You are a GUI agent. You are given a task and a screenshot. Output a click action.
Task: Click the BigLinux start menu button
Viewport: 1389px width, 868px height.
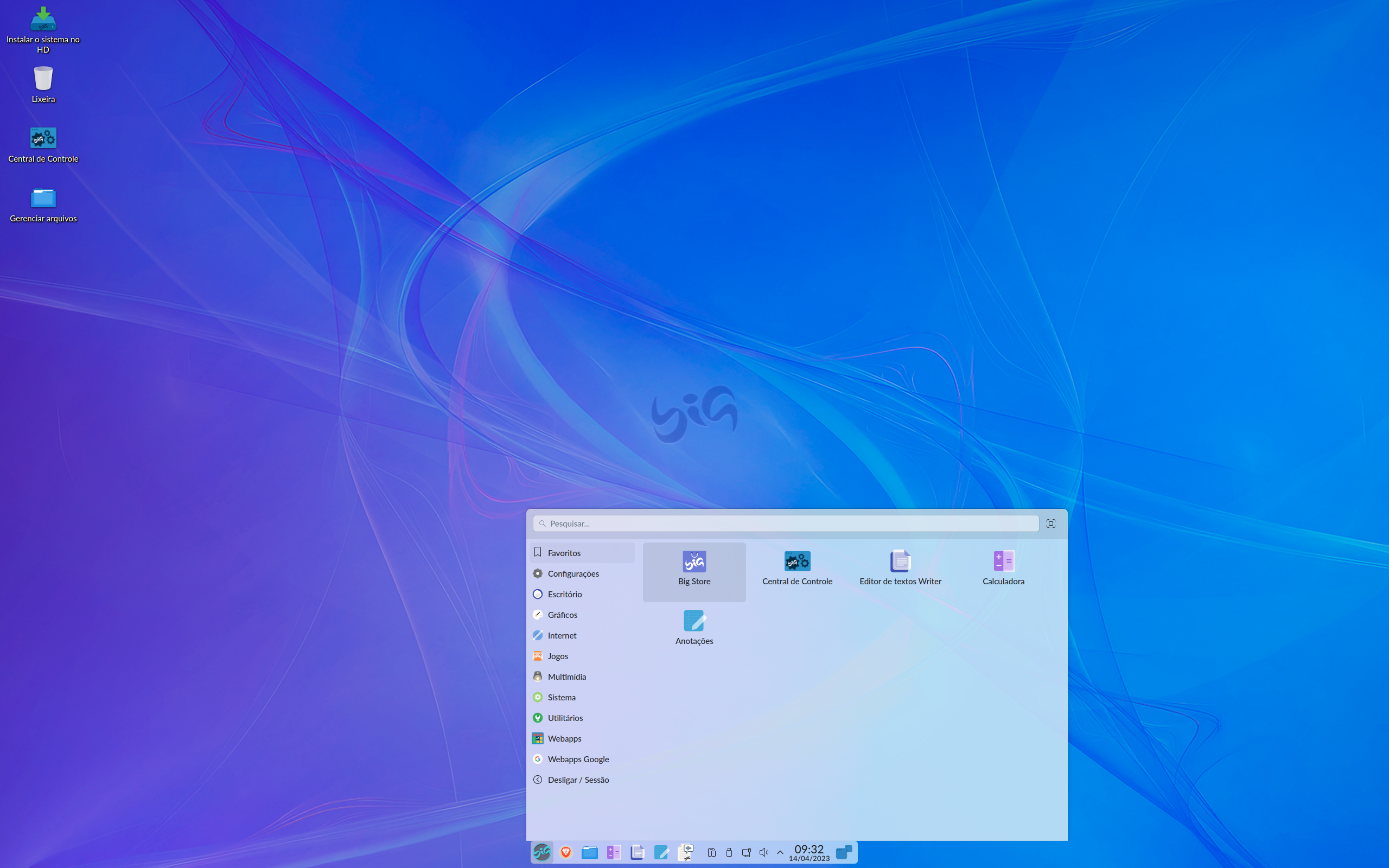[542, 852]
